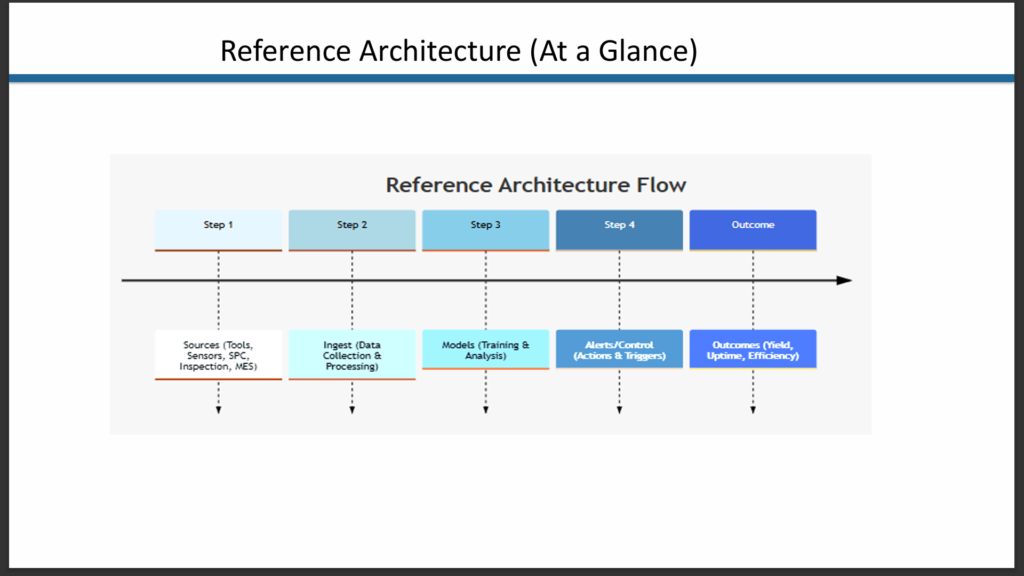This screenshot has width=1024, height=576.
Task: Click the Outcome header box
Action: [753, 230]
